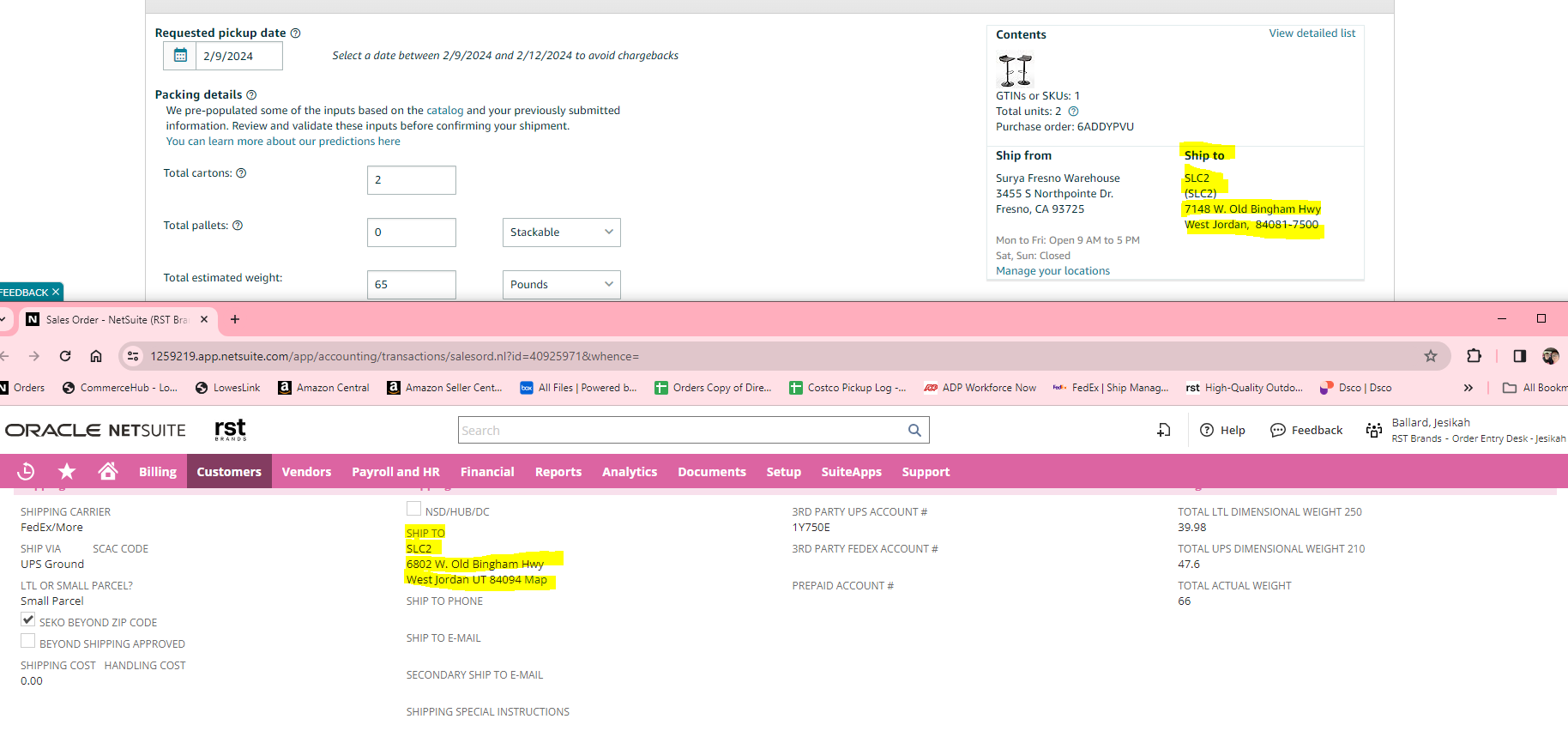
Task: Click browser forward arrow
Action: coord(34,356)
